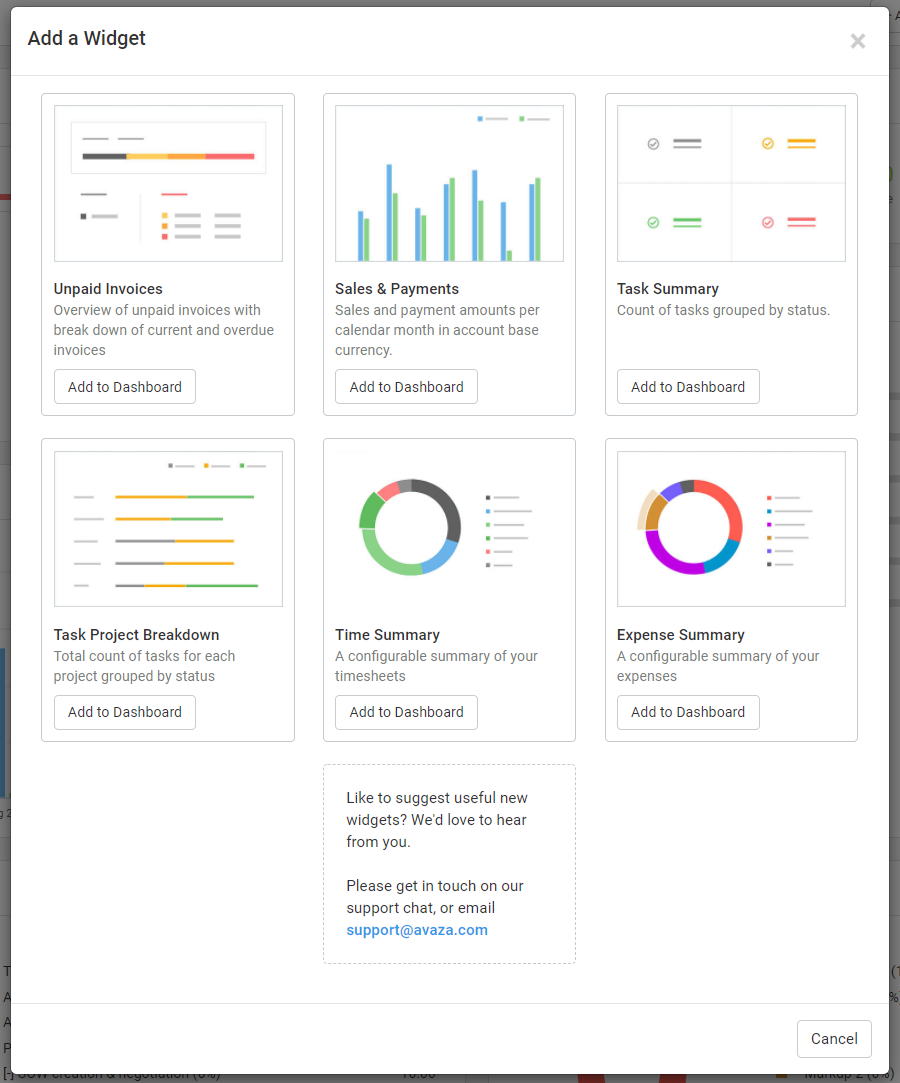
Task: Click the Time Summary heading text
Action: (x=387, y=635)
